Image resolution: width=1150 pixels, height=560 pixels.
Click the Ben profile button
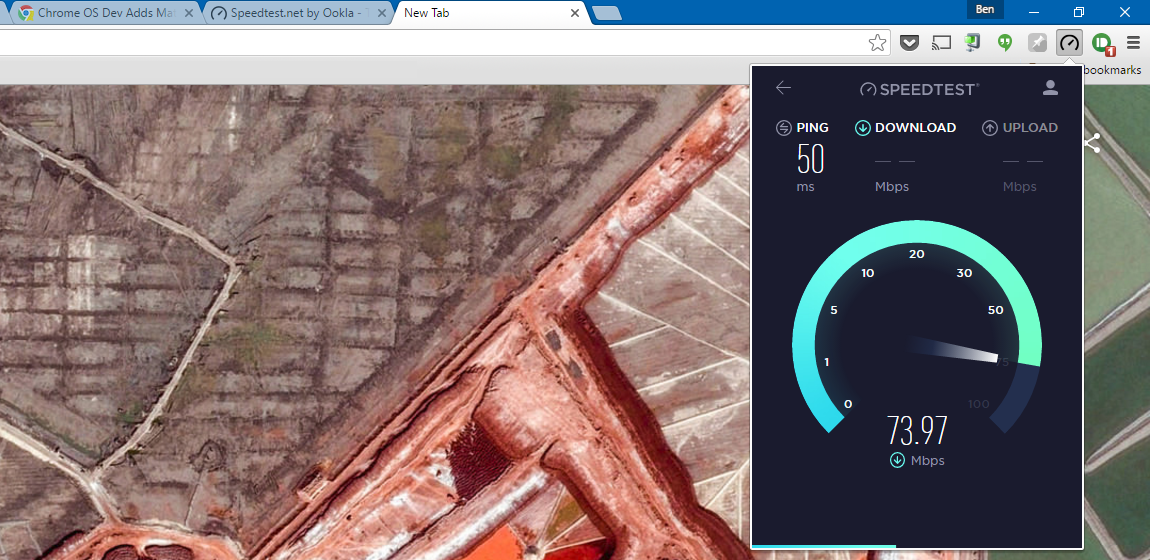click(x=985, y=10)
